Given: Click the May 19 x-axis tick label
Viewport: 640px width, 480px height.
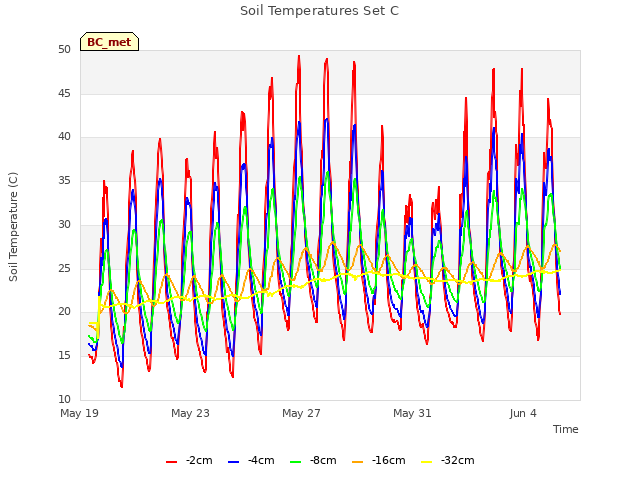Looking at the screenshot, I should tap(80, 413).
